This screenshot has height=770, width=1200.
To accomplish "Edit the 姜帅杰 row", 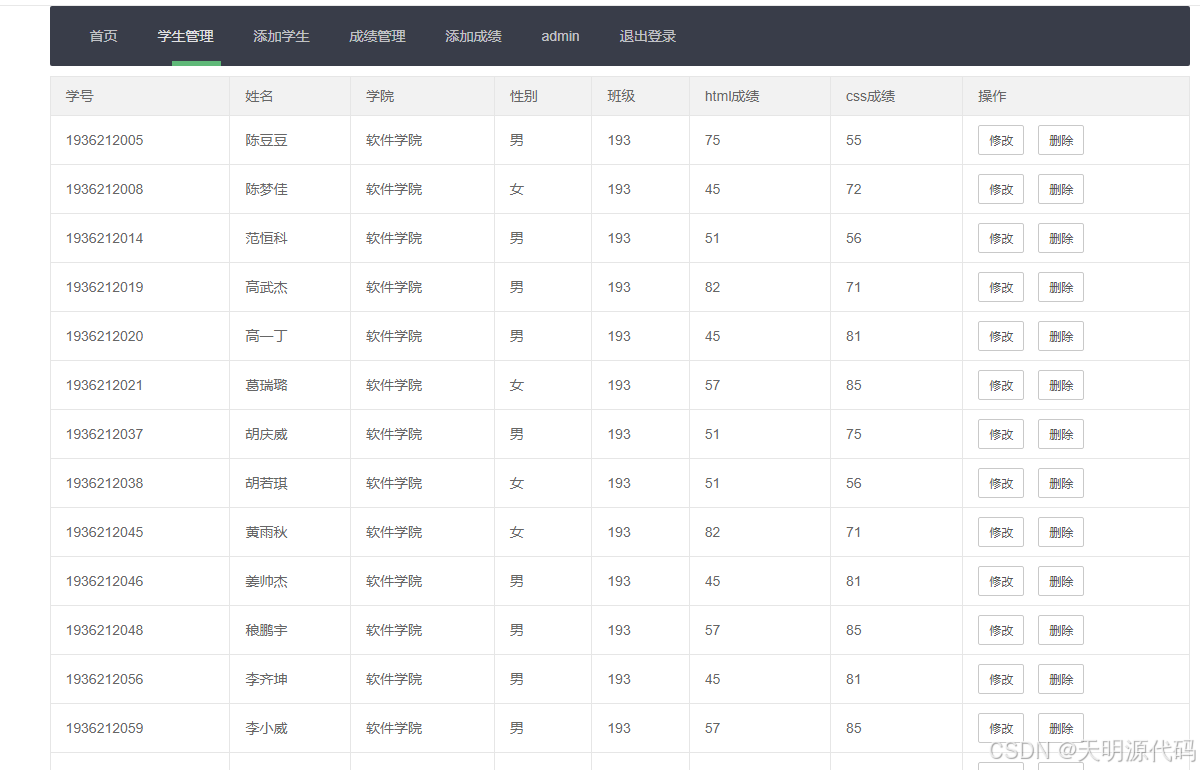I will tap(1001, 581).
